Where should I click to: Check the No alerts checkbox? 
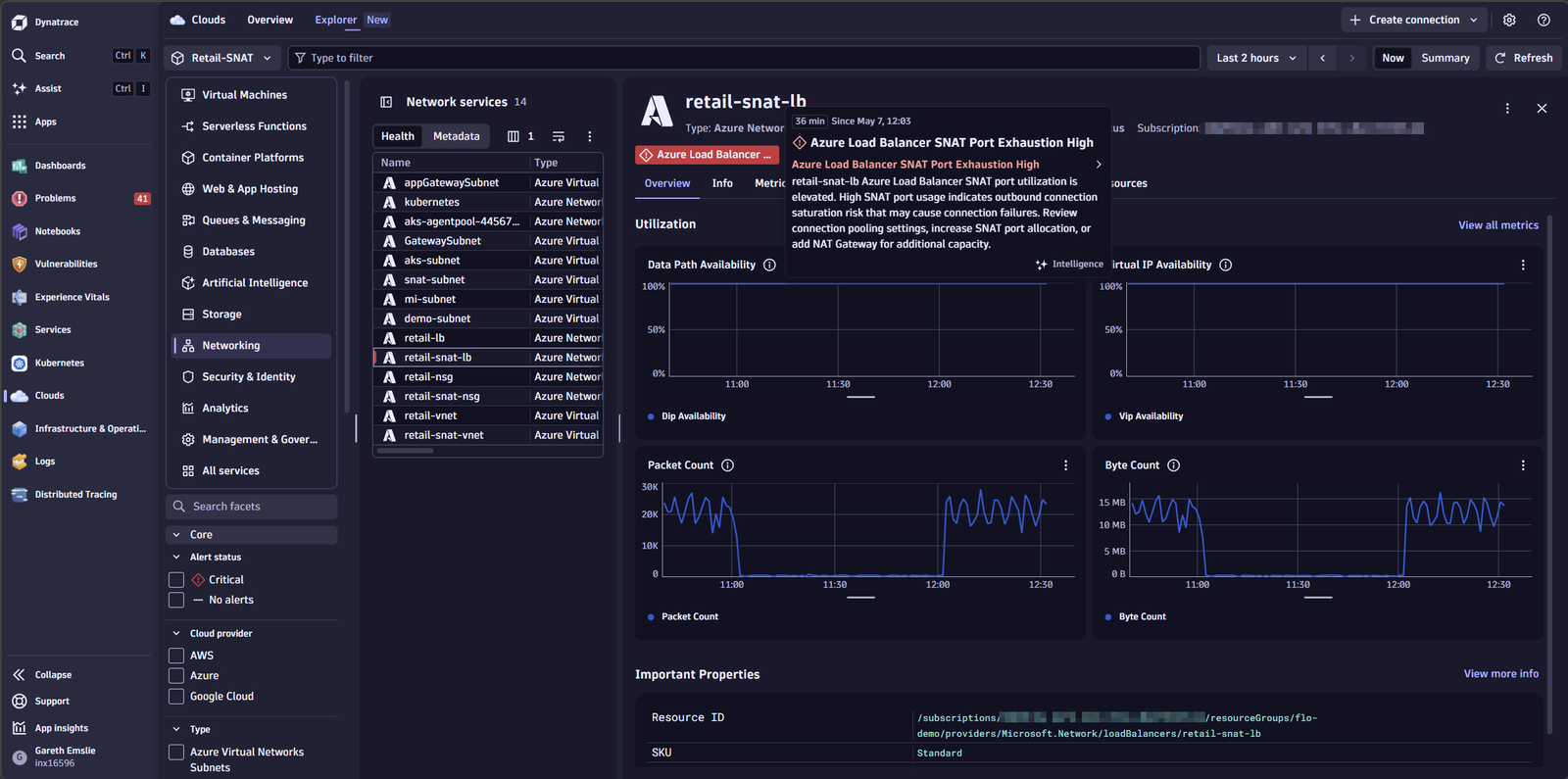click(176, 600)
